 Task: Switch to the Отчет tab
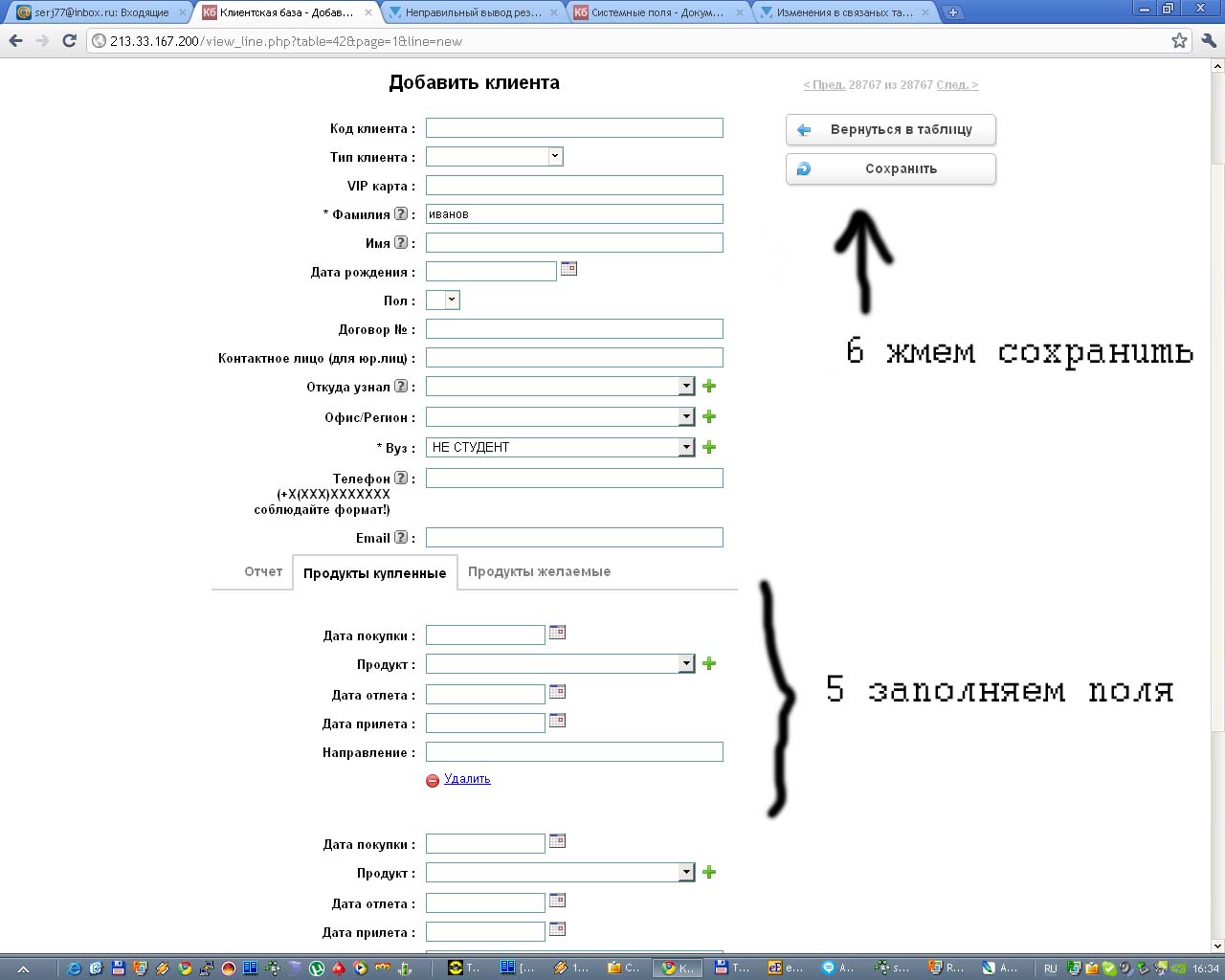point(263,572)
